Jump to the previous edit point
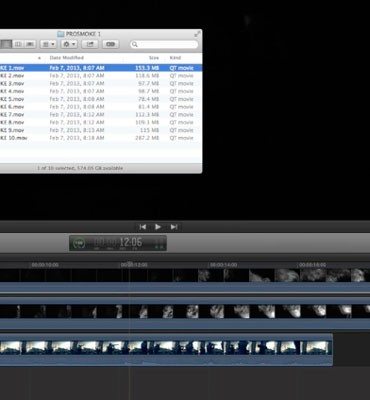 143,227
